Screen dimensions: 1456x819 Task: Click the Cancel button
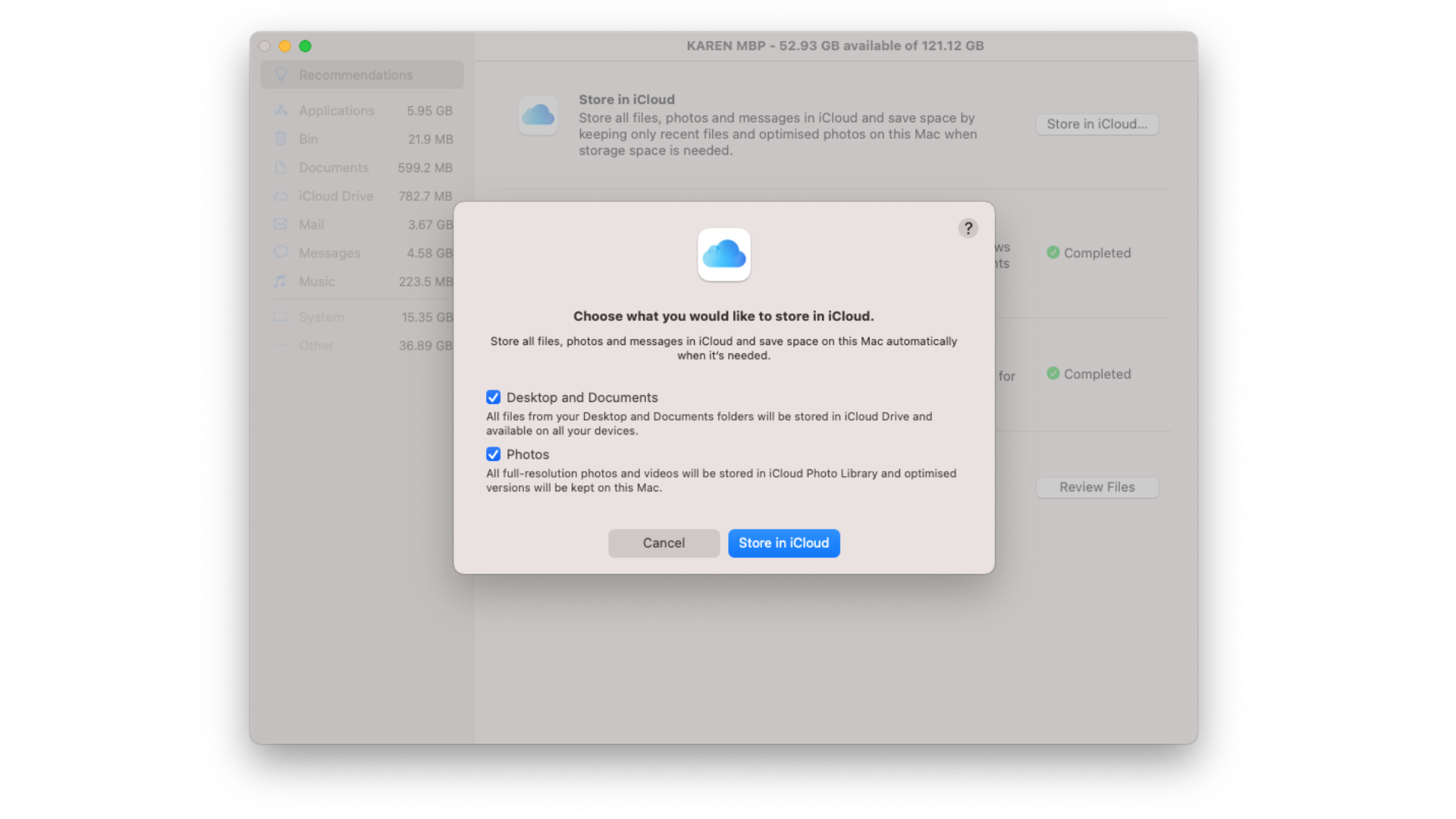664,543
